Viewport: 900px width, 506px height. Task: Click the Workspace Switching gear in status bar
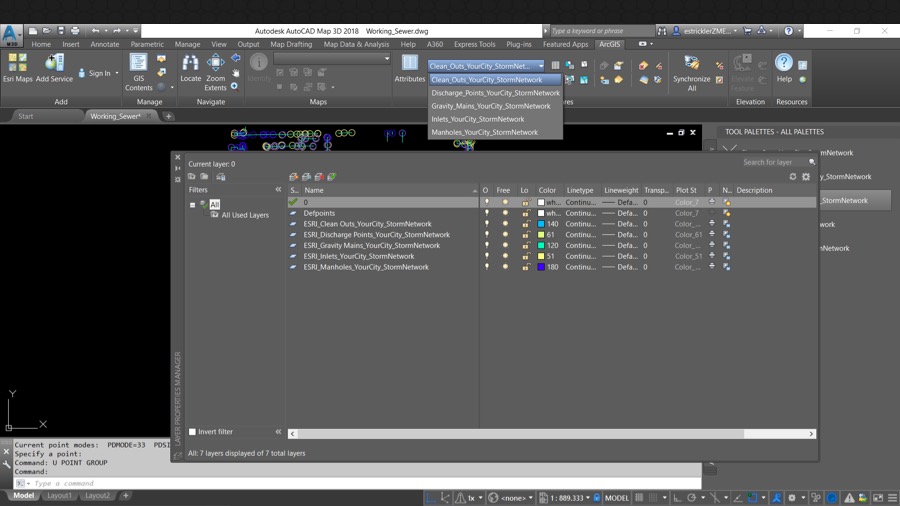point(792,497)
